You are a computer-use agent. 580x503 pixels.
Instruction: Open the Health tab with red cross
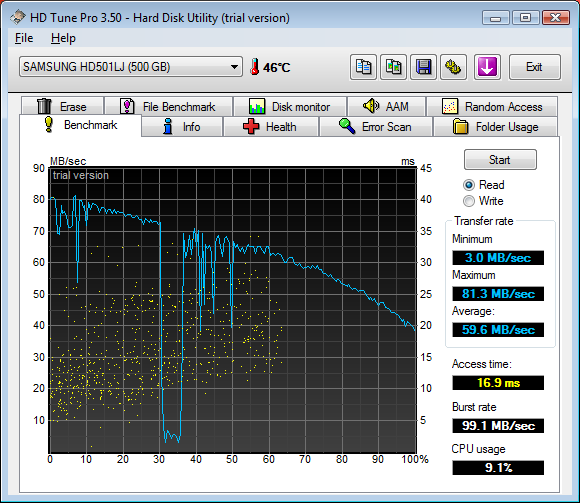point(271,127)
